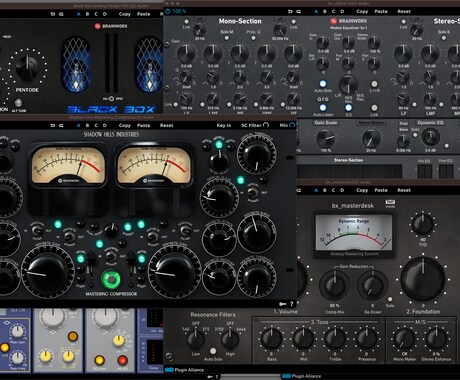Select preset slot B in bx_digital
Viewport: 460px width, 380px height.
click(325, 11)
